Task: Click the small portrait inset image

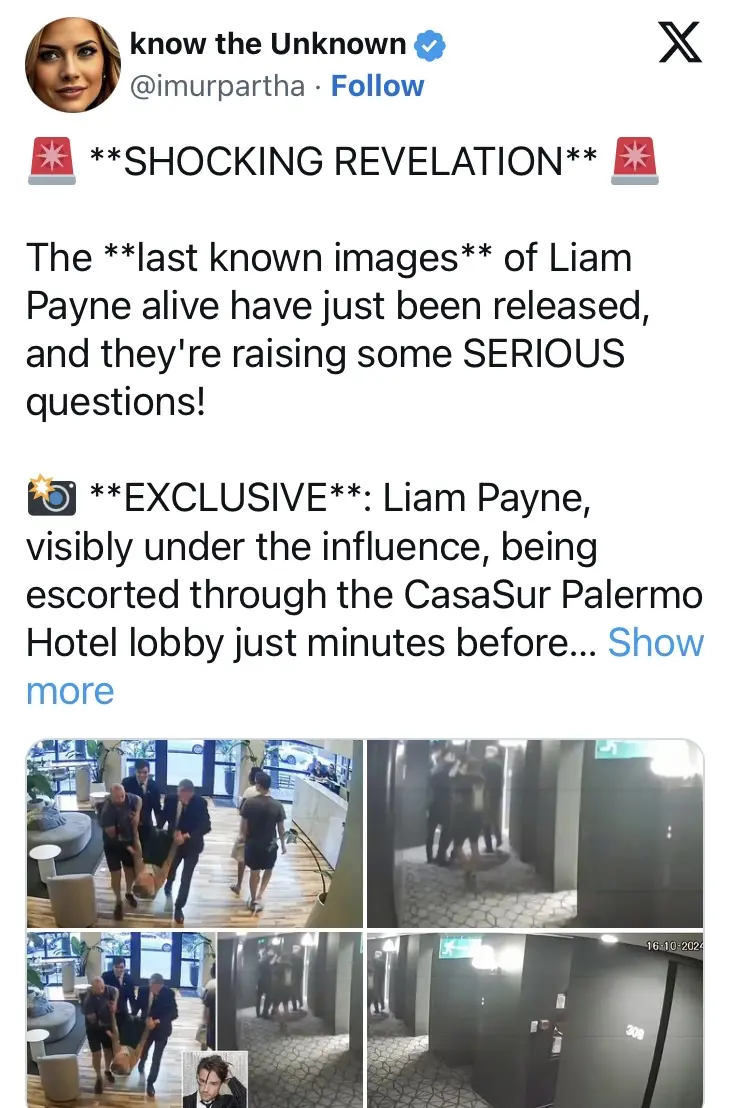Action: 216,1080
